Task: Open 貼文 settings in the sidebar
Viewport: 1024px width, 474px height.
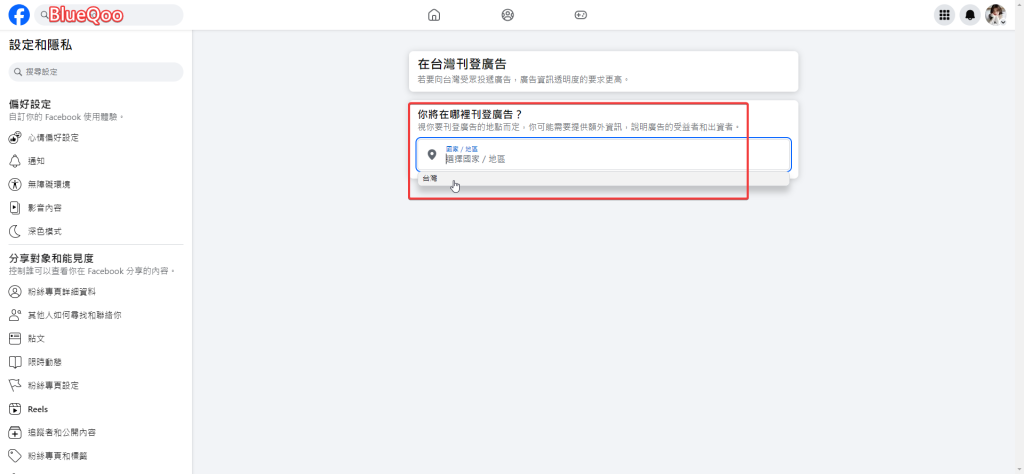Action: tap(36, 338)
